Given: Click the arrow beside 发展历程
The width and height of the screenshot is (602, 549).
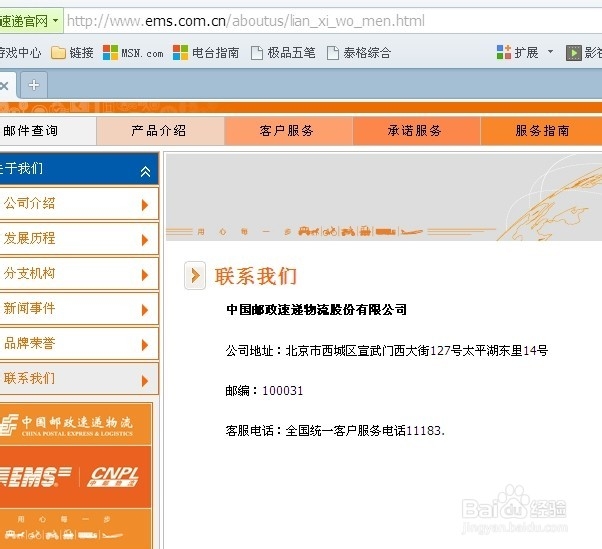Looking at the screenshot, I should click(145, 240).
